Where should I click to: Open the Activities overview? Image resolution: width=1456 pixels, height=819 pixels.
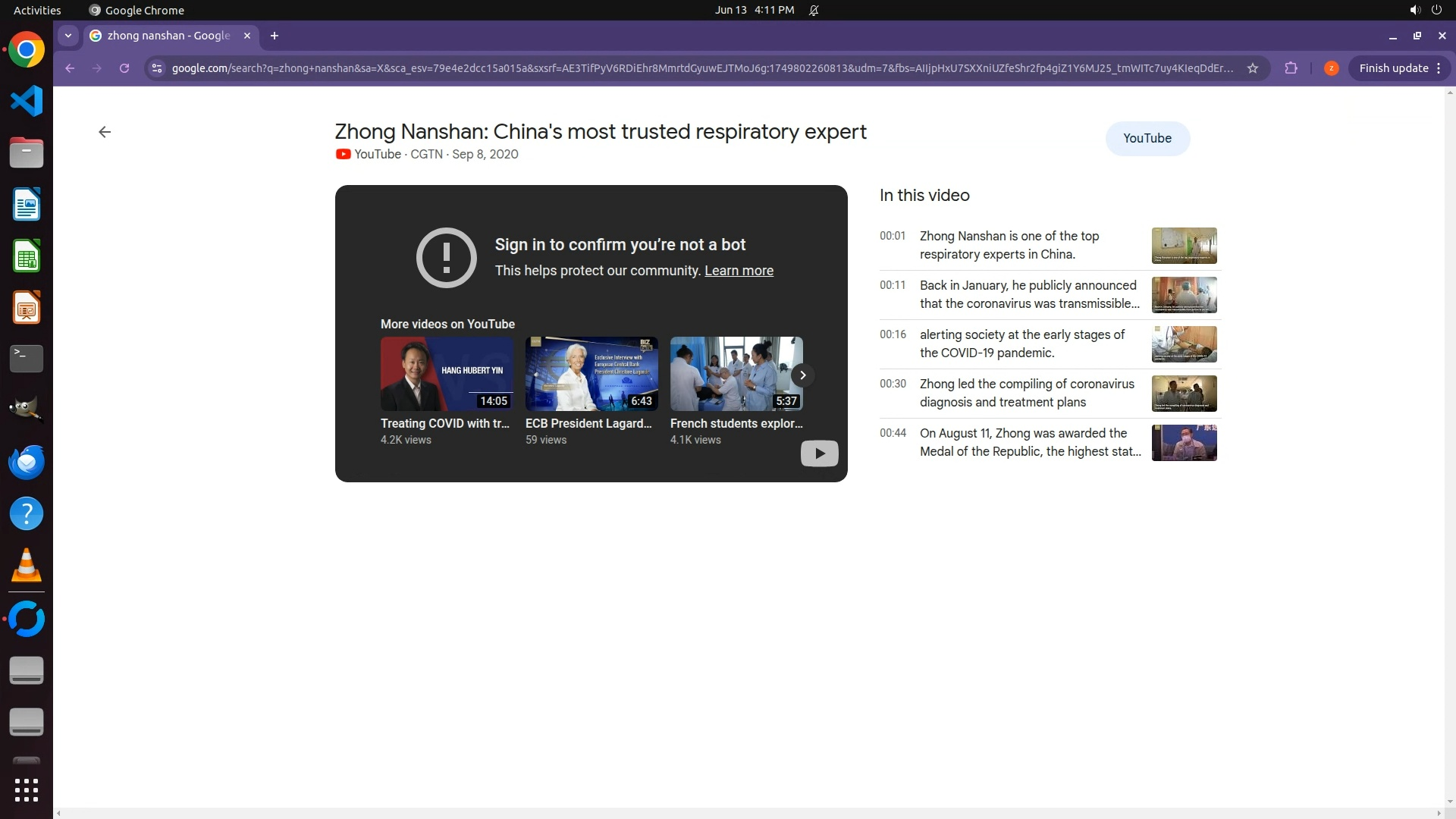tap(37, 10)
